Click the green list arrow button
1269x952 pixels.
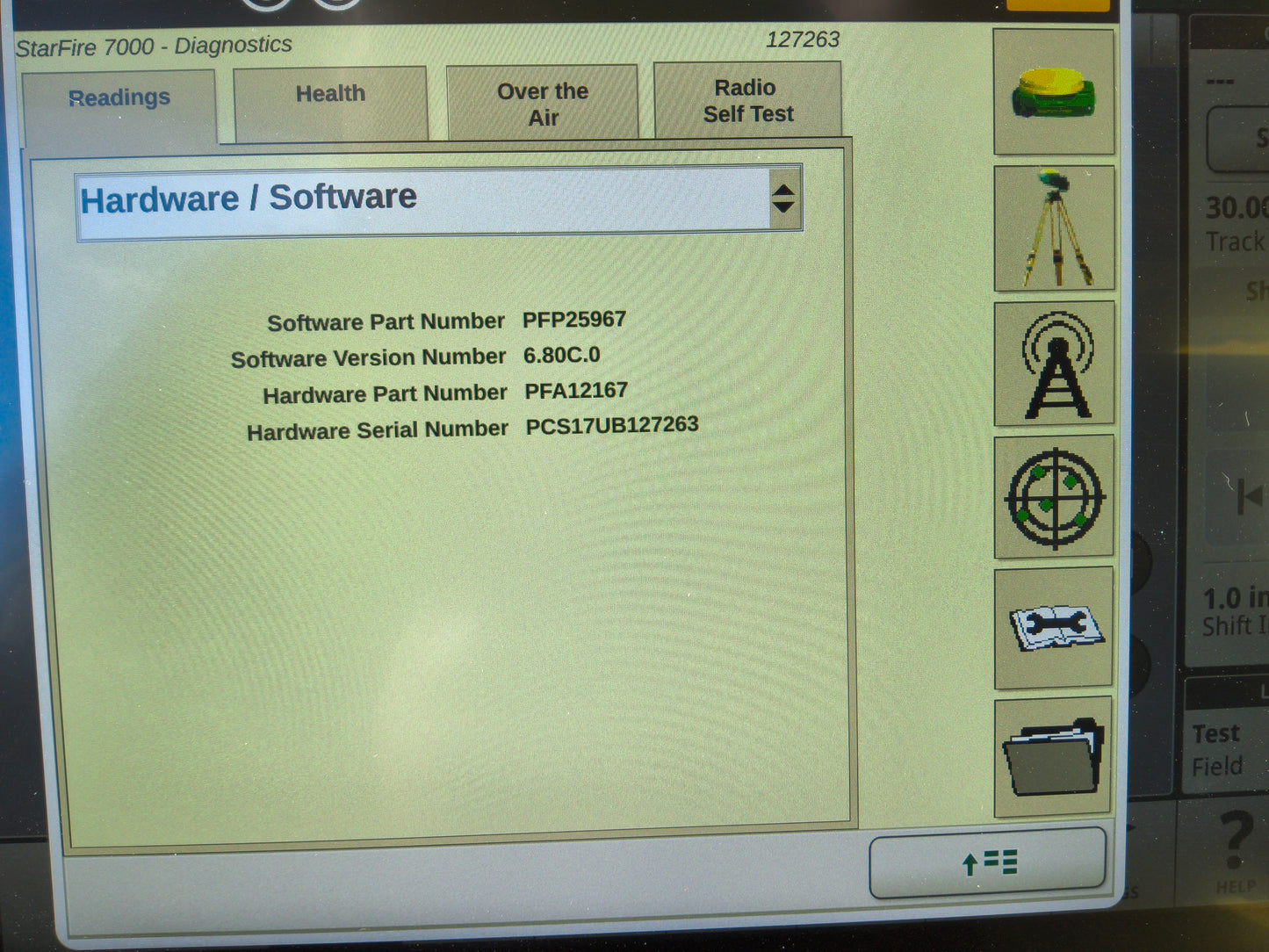tap(987, 863)
